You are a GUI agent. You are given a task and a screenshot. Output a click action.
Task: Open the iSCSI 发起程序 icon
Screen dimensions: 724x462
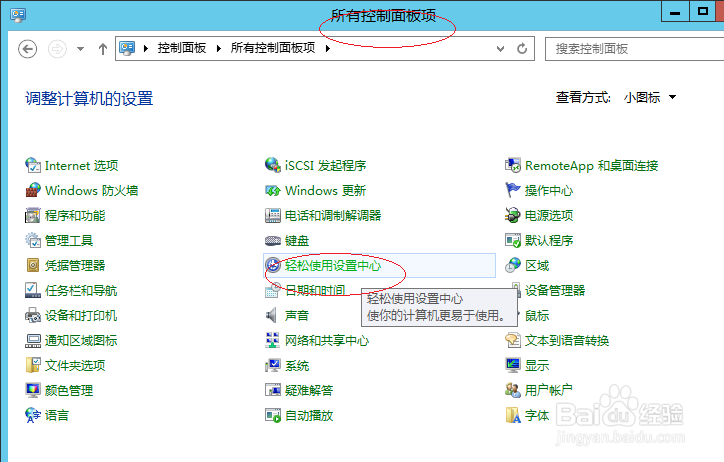(273, 165)
